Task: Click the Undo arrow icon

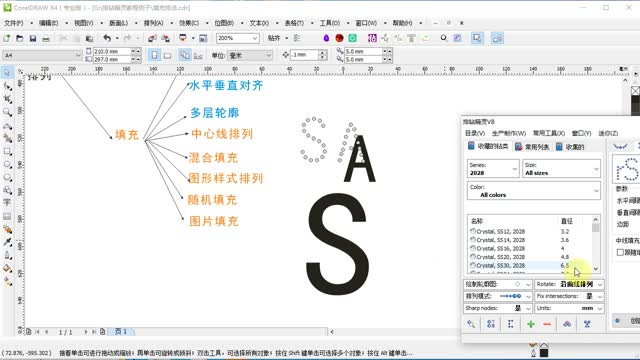Action: tap(107, 38)
